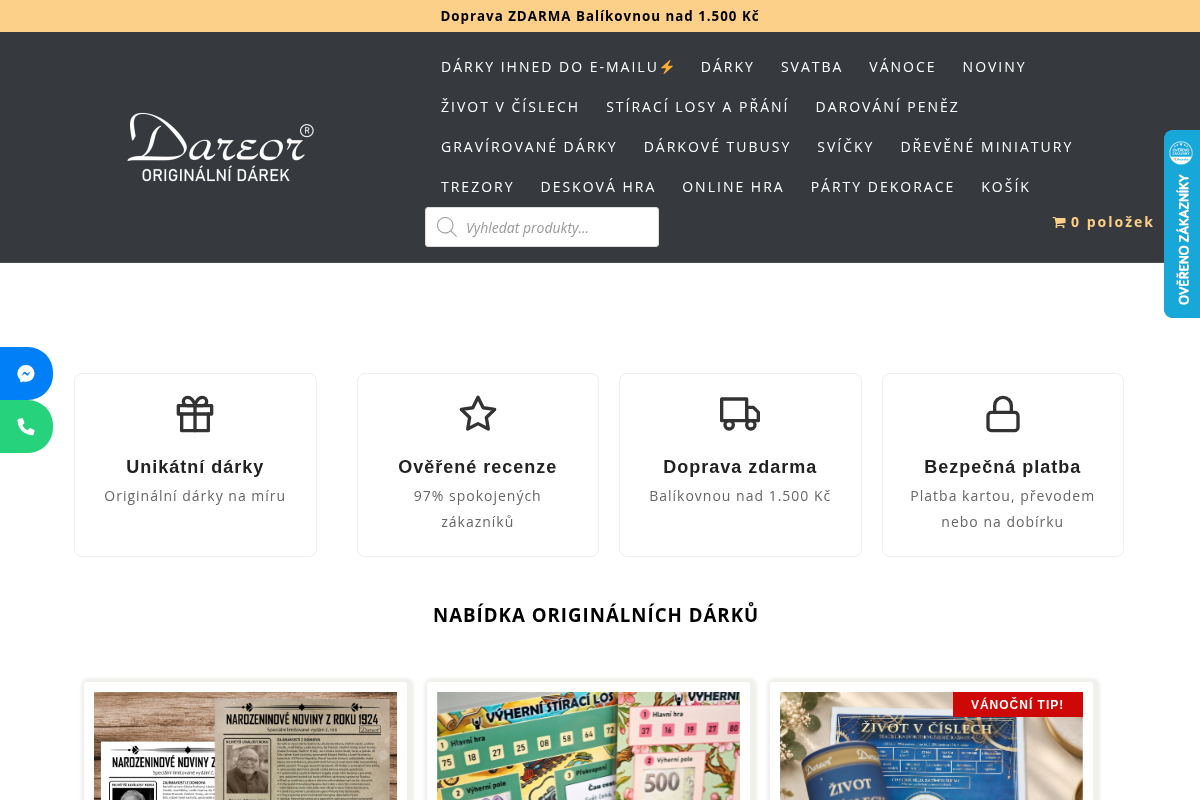The height and width of the screenshot is (800, 1200).
Task: Click the shopping cart icon
Action: (x=1059, y=222)
